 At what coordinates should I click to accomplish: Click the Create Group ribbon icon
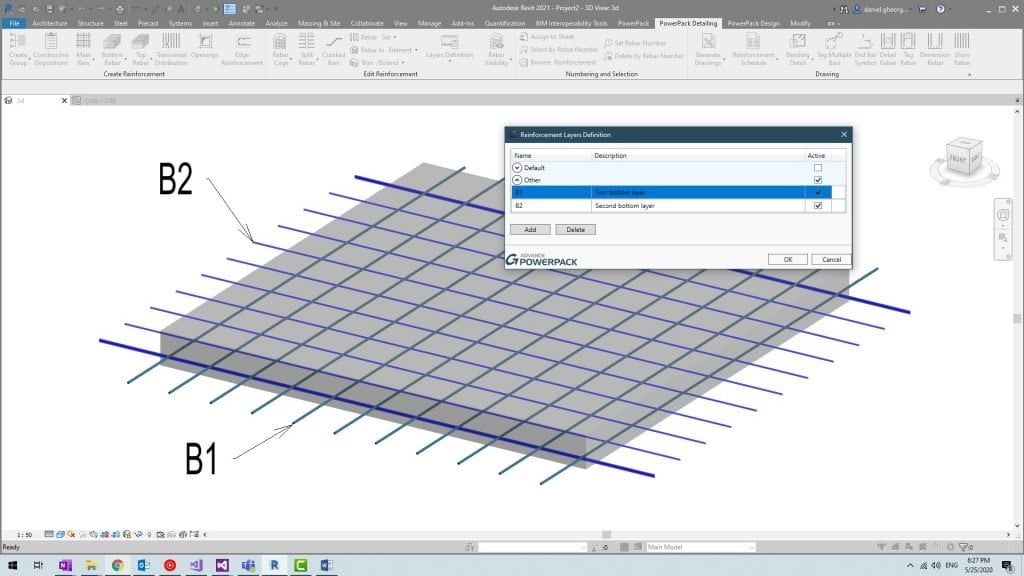coord(18,50)
